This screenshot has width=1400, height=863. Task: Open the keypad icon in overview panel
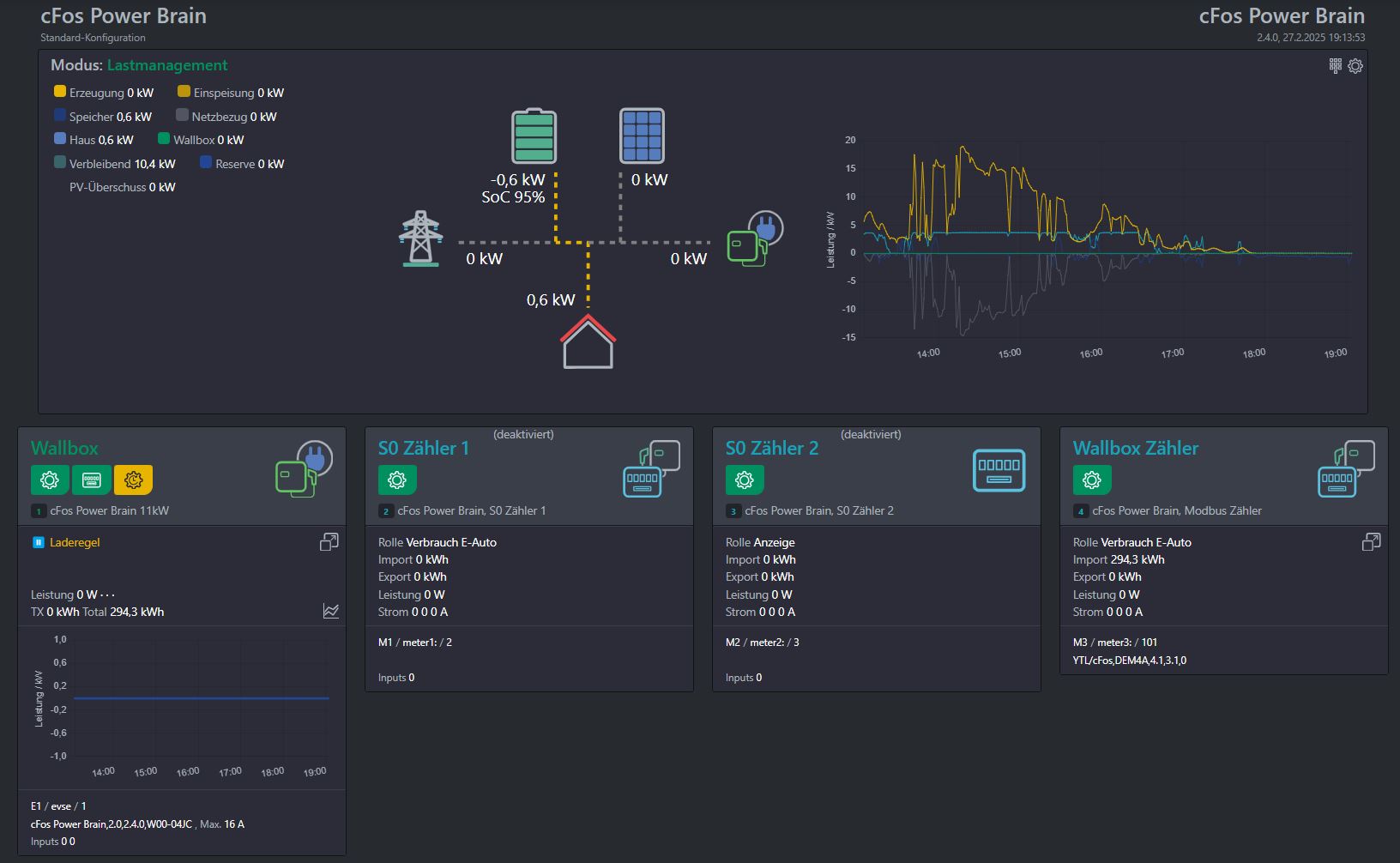[1336, 66]
